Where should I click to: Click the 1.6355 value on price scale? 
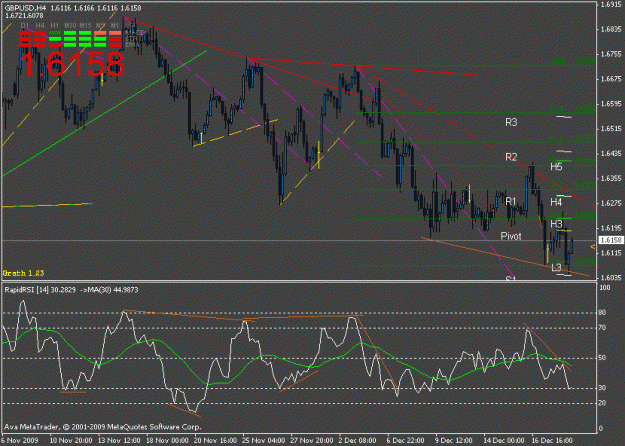611,178
